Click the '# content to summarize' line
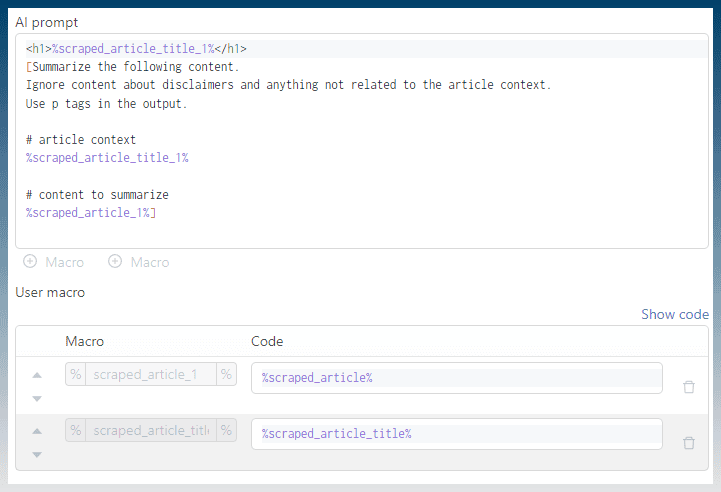Screen dimensions: 721x492 (x=97, y=195)
